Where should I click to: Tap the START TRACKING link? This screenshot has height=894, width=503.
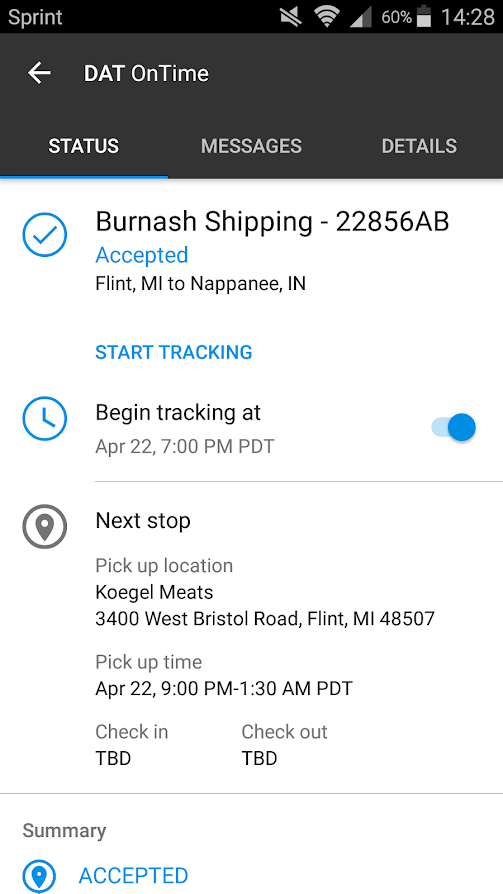click(x=173, y=352)
